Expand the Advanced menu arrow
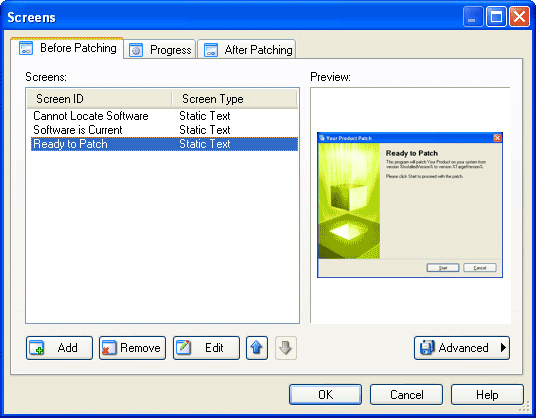 click(503, 348)
